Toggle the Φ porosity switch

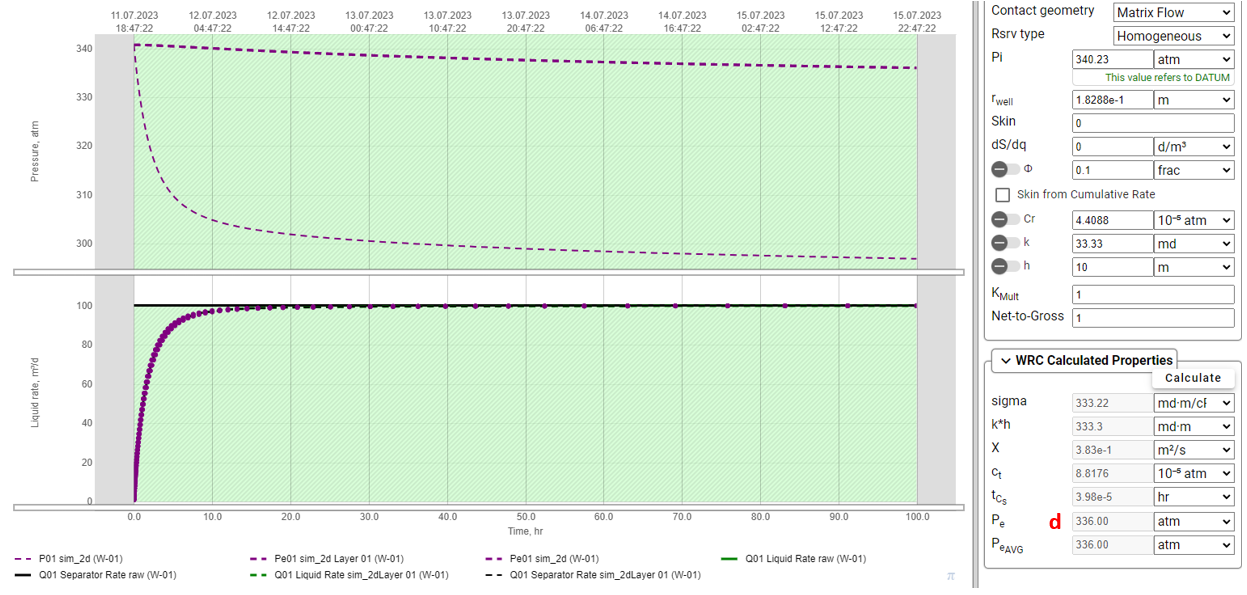coord(1005,170)
